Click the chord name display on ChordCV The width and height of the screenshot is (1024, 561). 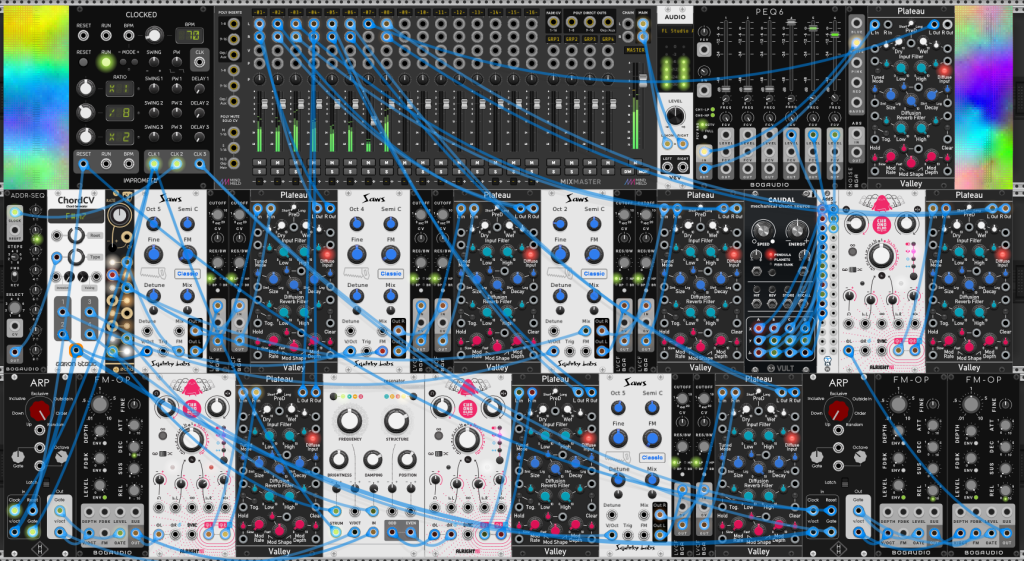click(74, 215)
